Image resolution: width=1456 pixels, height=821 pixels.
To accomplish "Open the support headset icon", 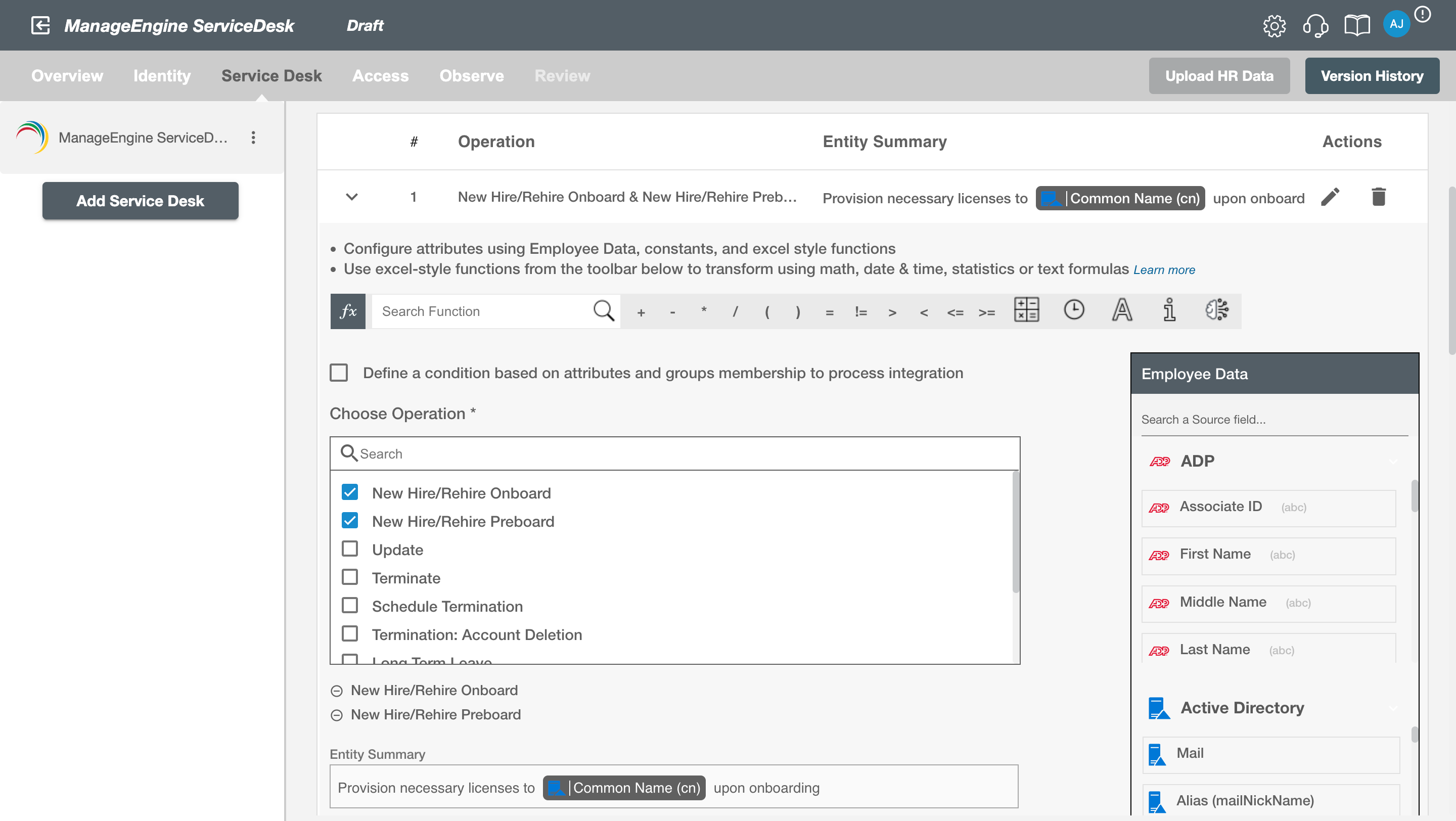I will [x=1315, y=25].
